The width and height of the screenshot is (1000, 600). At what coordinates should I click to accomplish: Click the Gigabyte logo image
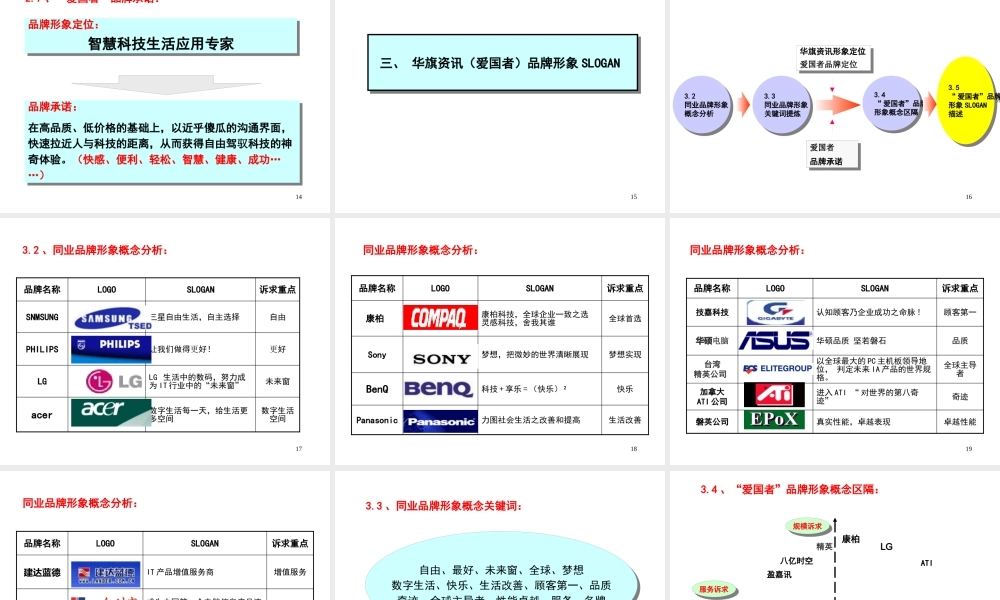click(x=776, y=312)
